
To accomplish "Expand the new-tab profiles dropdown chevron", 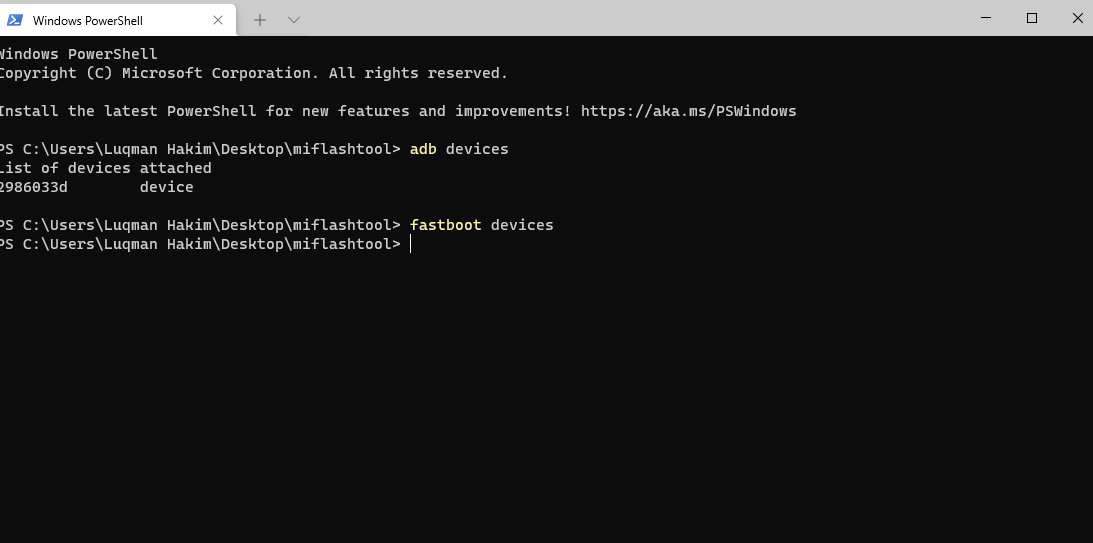I will pos(294,20).
